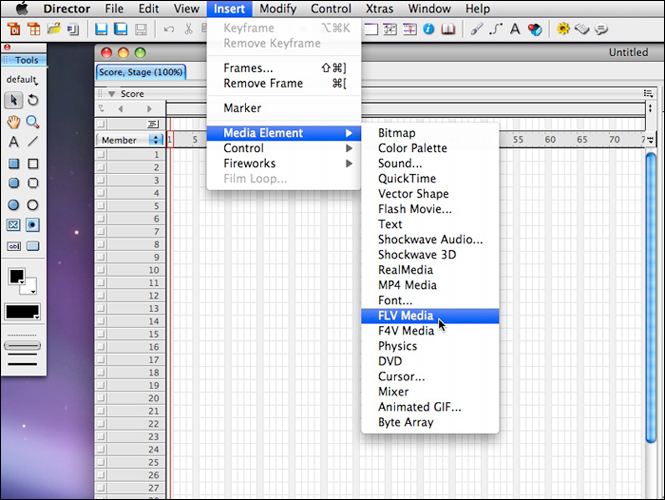The height and width of the screenshot is (500, 665).
Task: Select the outlined Round Rectangle tool
Action: pyautogui.click(x=33, y=183)
